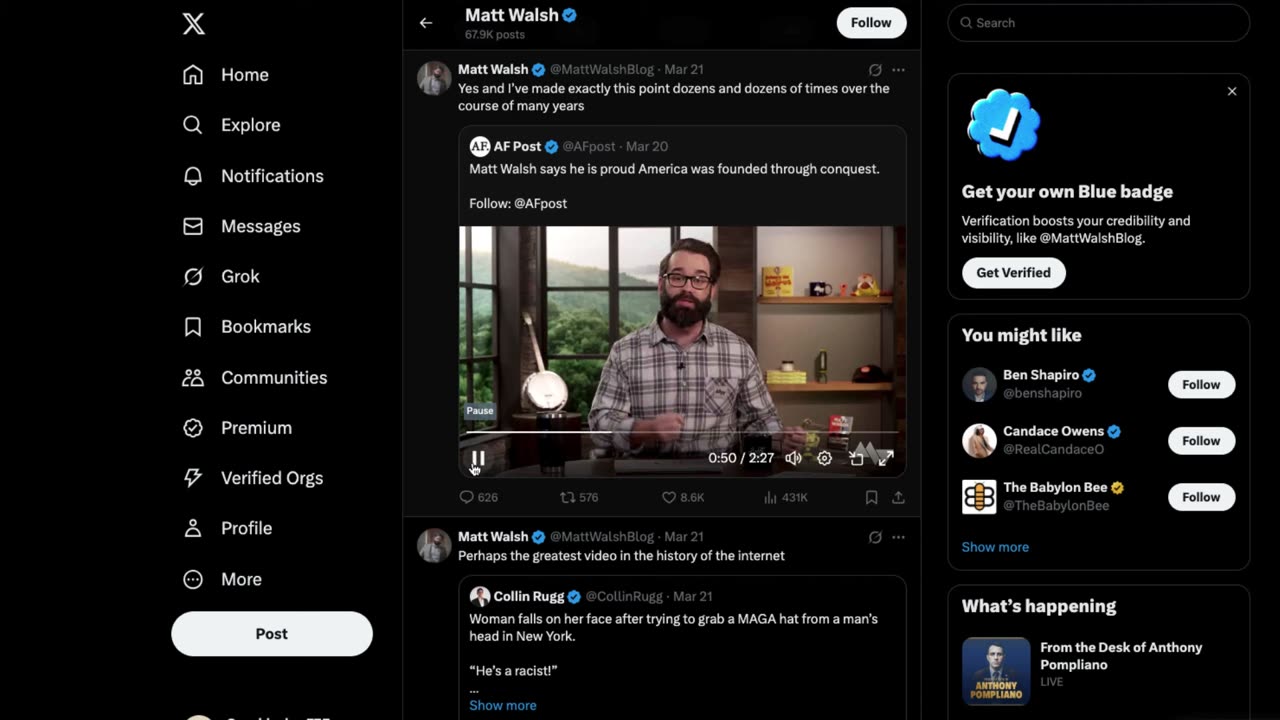
Task: Open The Babylon Bee avatar
Action: (979, 497)
